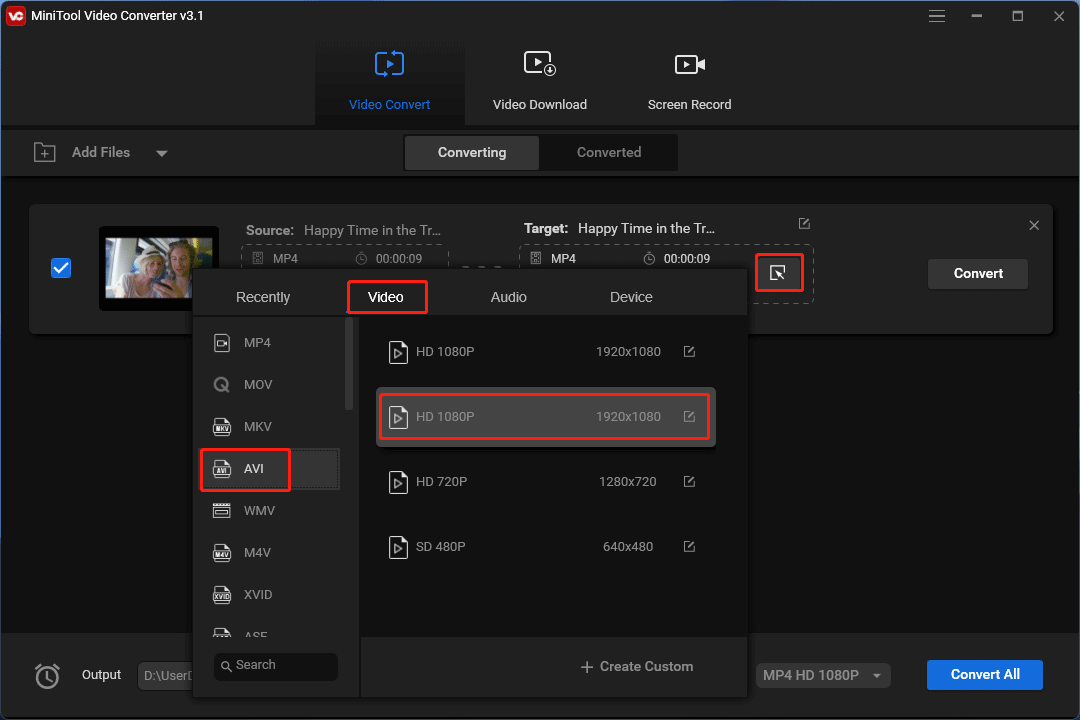Open the Device format tab

(631, 297)
